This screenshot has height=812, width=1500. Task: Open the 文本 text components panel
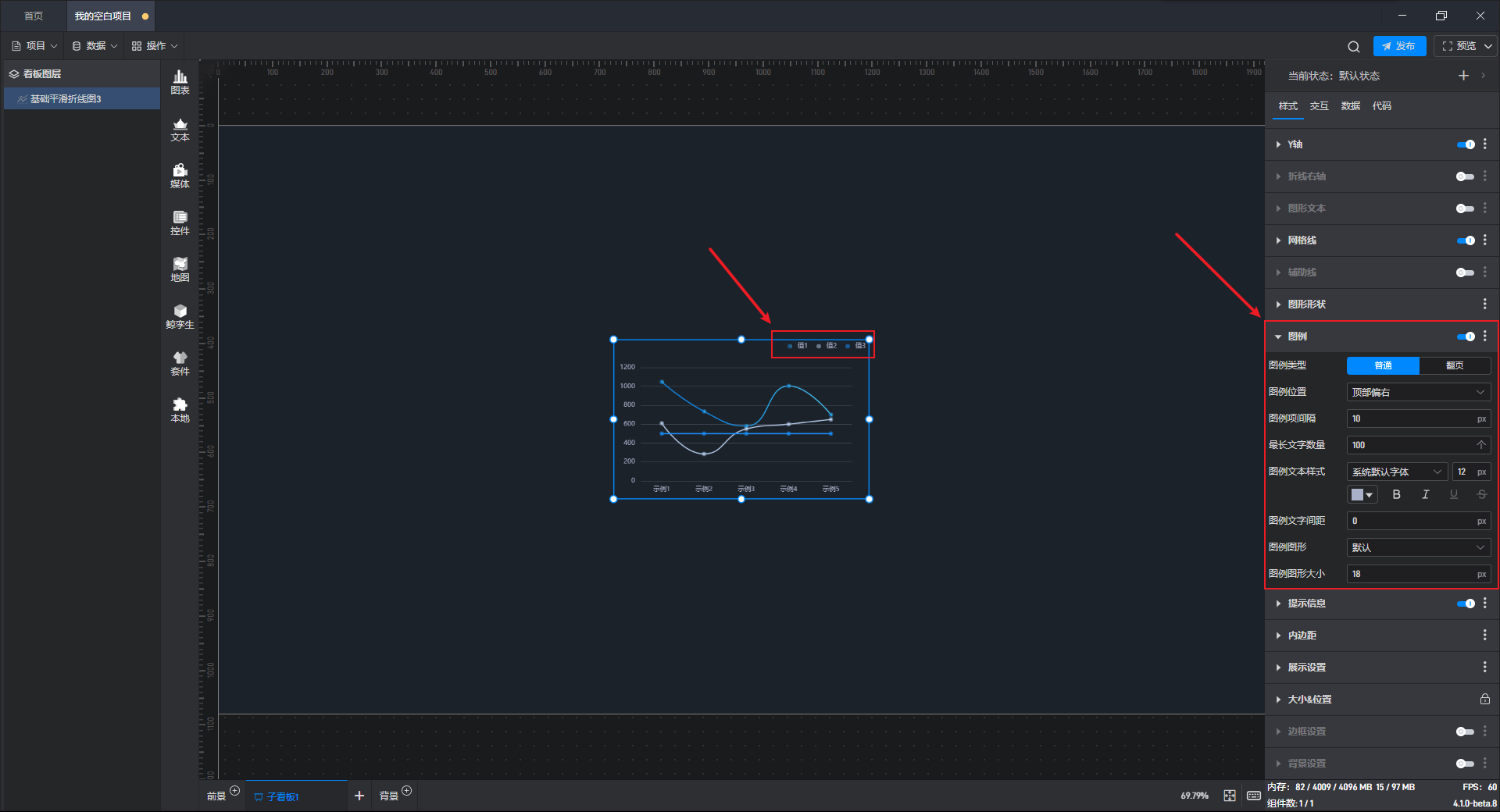(x=180, y=129)
